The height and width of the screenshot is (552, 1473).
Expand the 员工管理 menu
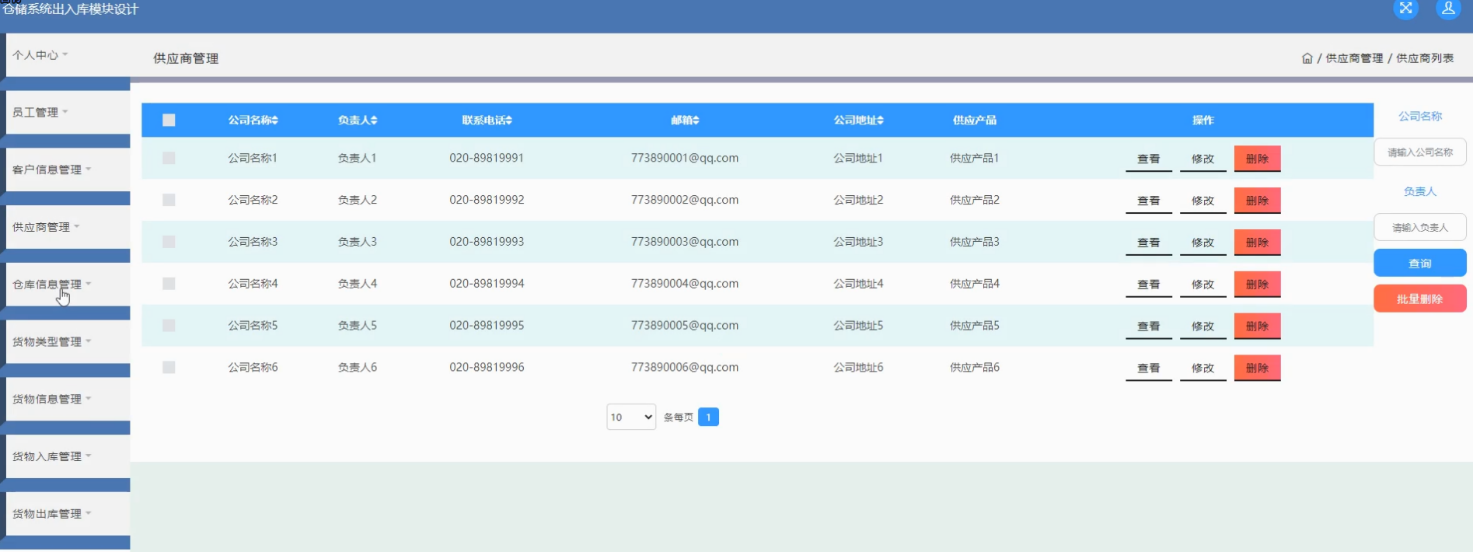coord(68,112)
